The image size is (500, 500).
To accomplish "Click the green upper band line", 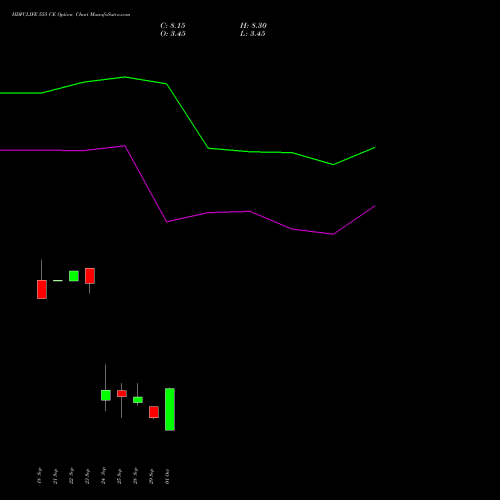I will click(x=187, y=116).
